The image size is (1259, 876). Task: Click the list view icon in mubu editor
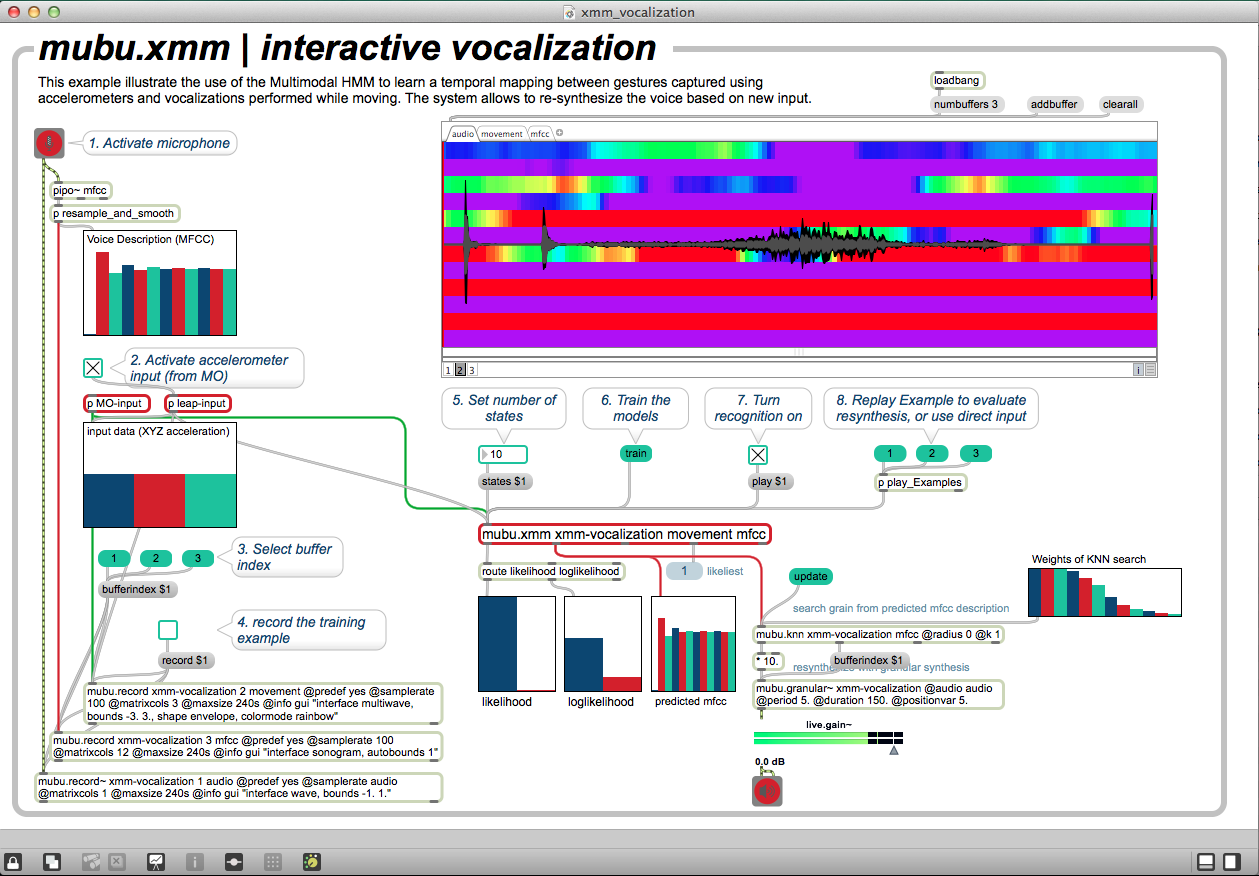tap(1150, 370)
